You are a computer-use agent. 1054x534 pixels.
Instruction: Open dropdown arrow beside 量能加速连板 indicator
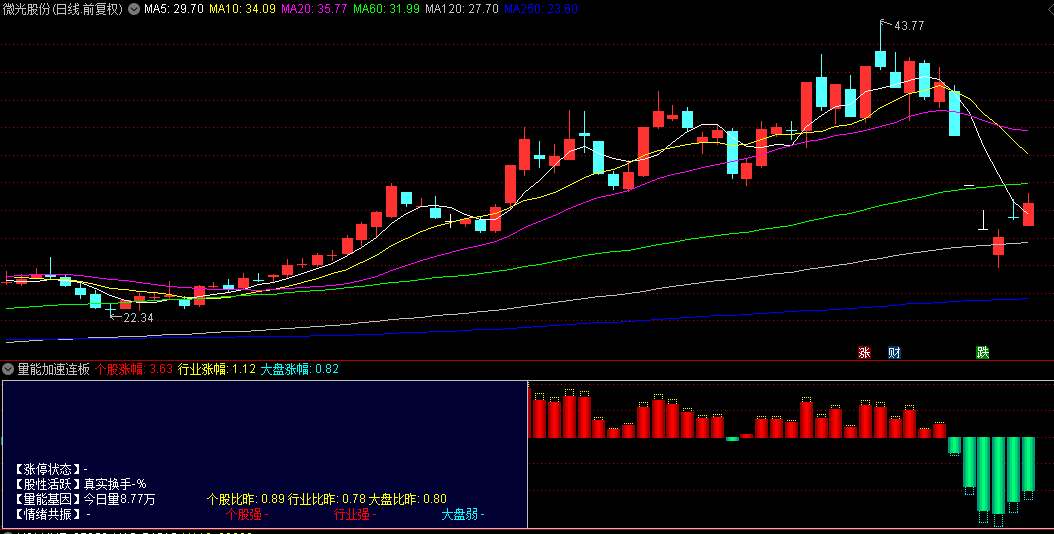(x=8, y=369)
